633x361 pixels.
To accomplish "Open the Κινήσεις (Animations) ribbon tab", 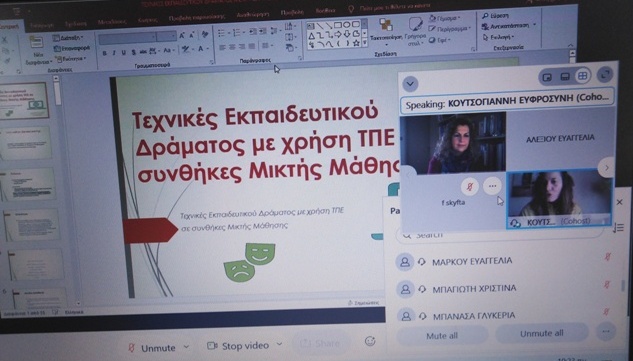I will [x=147, y=20].
